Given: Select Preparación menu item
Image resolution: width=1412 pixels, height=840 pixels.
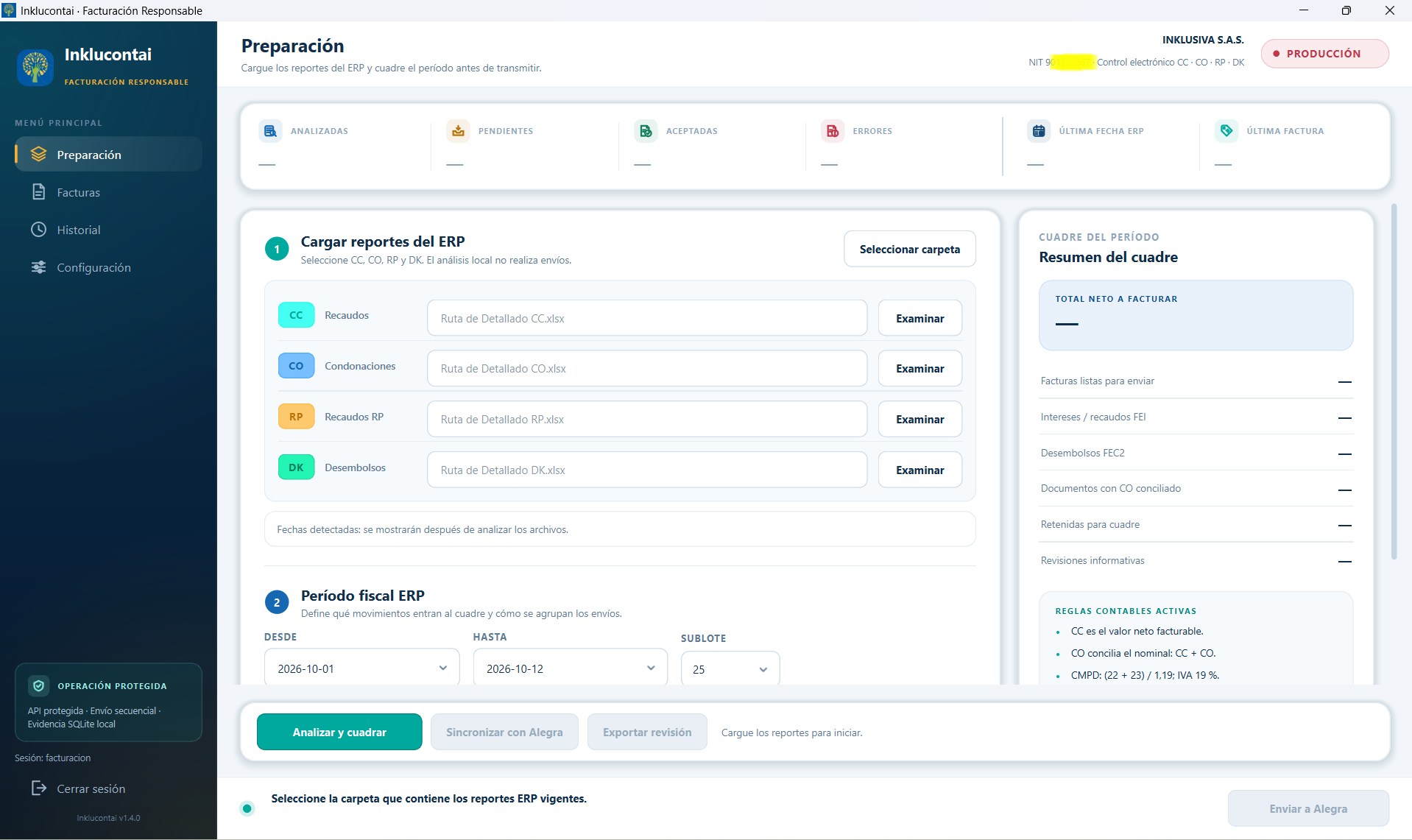Looking at the screenshot, I should pyautogui.click(x=108, y=155).
